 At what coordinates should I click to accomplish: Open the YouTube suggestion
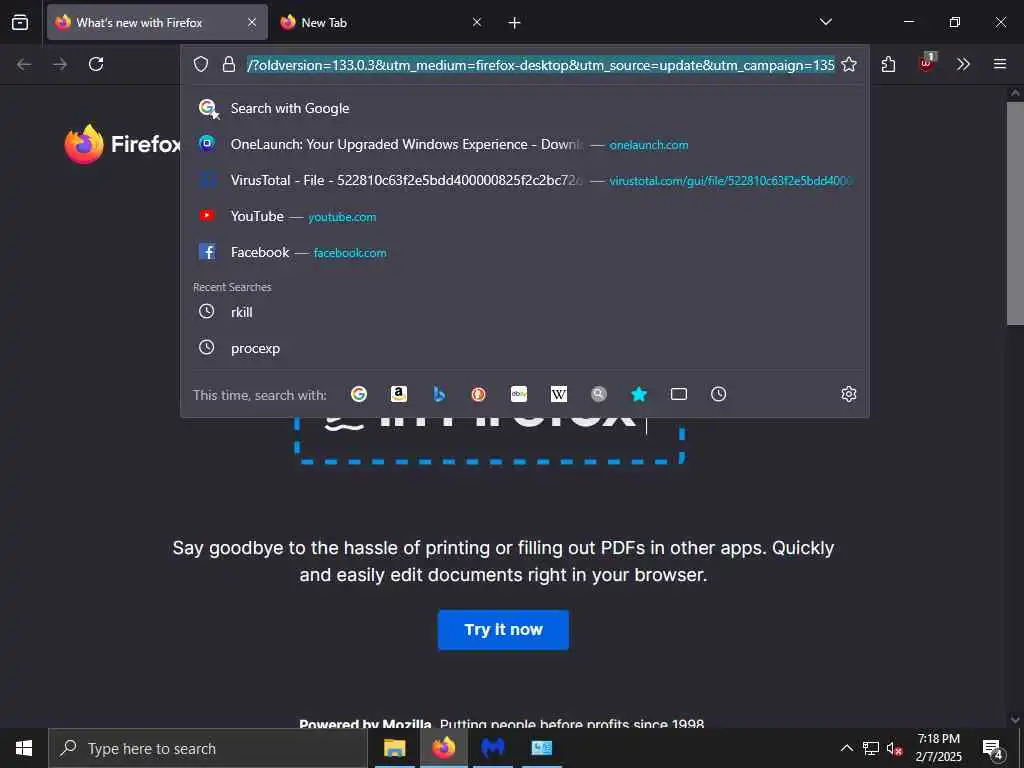[x=524, y=216]
